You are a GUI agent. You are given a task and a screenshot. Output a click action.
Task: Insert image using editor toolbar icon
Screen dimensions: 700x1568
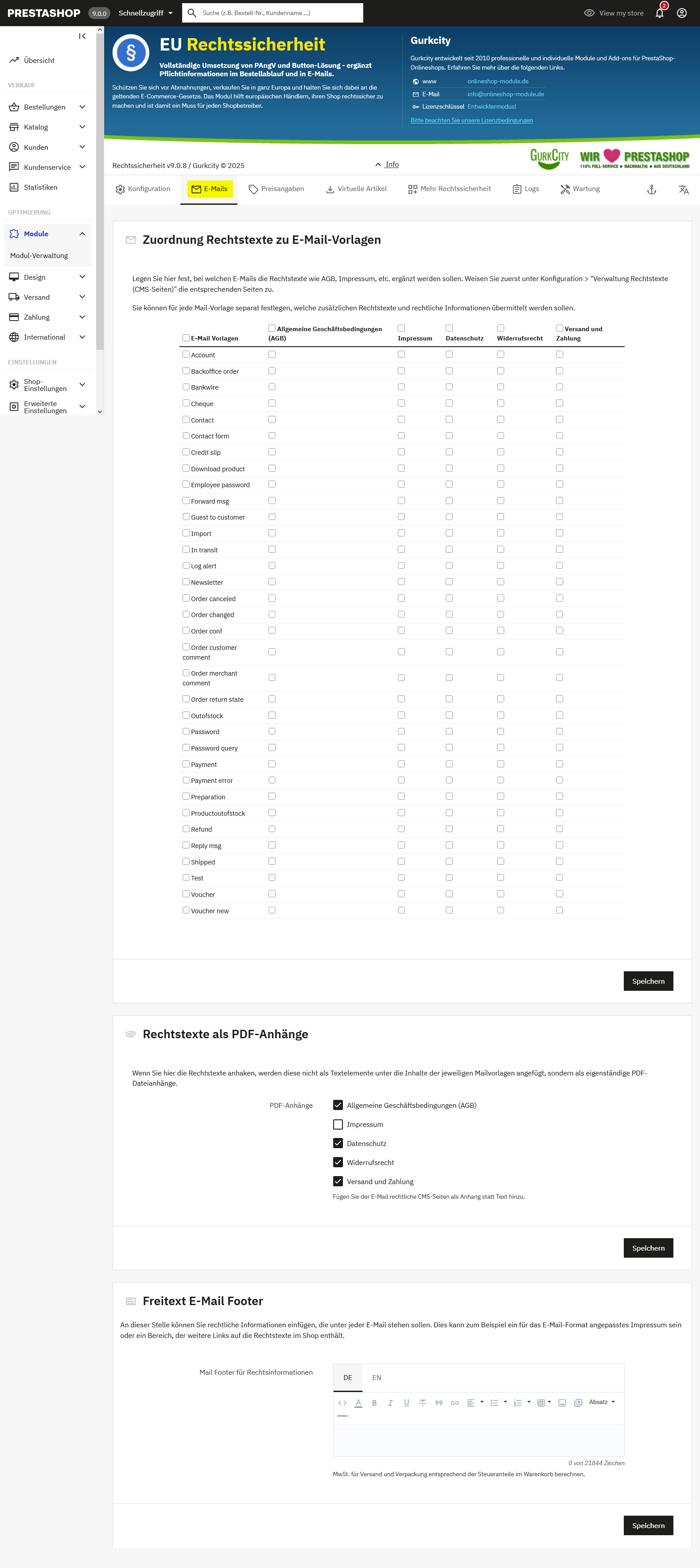(x=562, y=1403)
